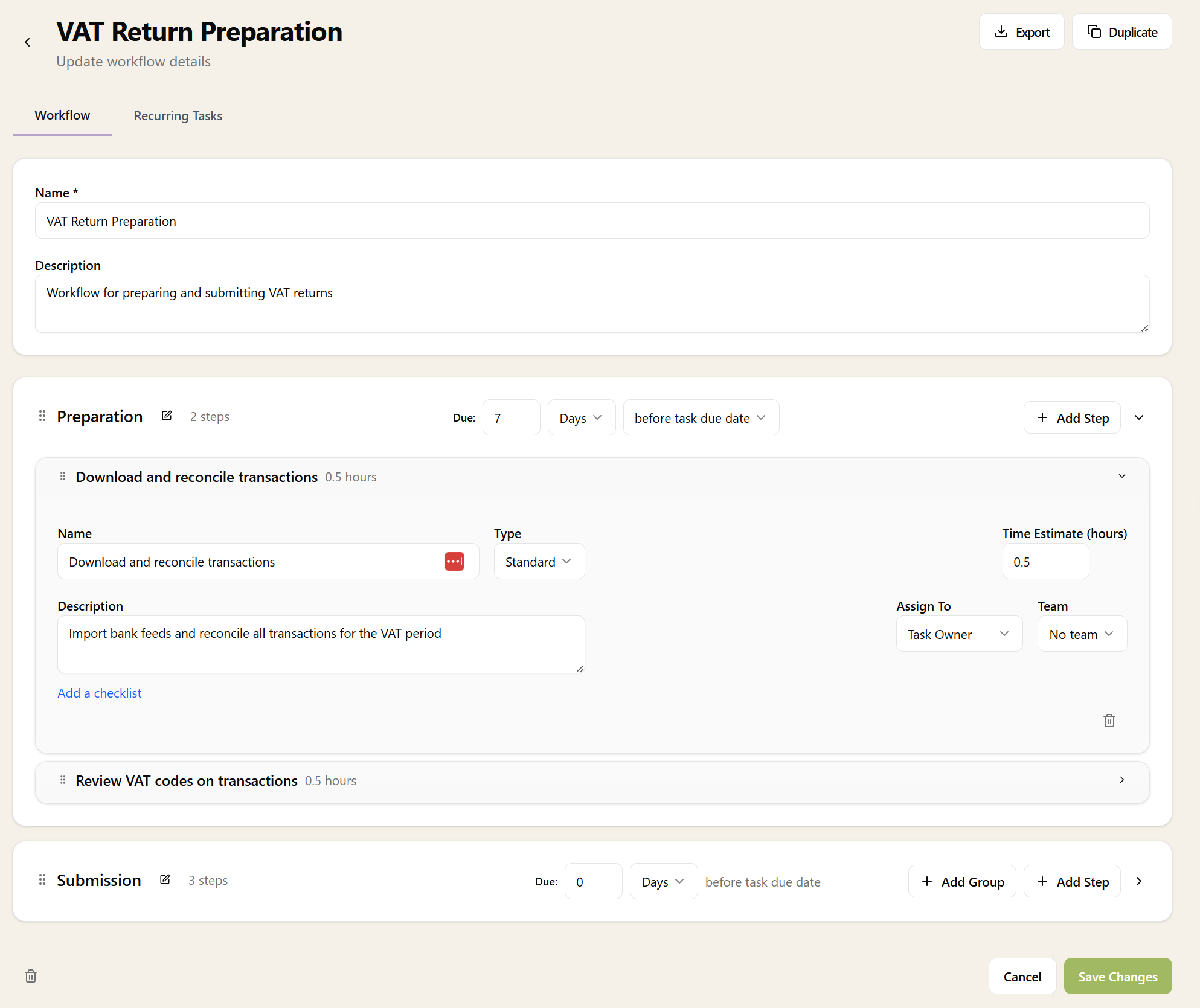Click the trash icon to delete the workflow

[x=30, y=976]
